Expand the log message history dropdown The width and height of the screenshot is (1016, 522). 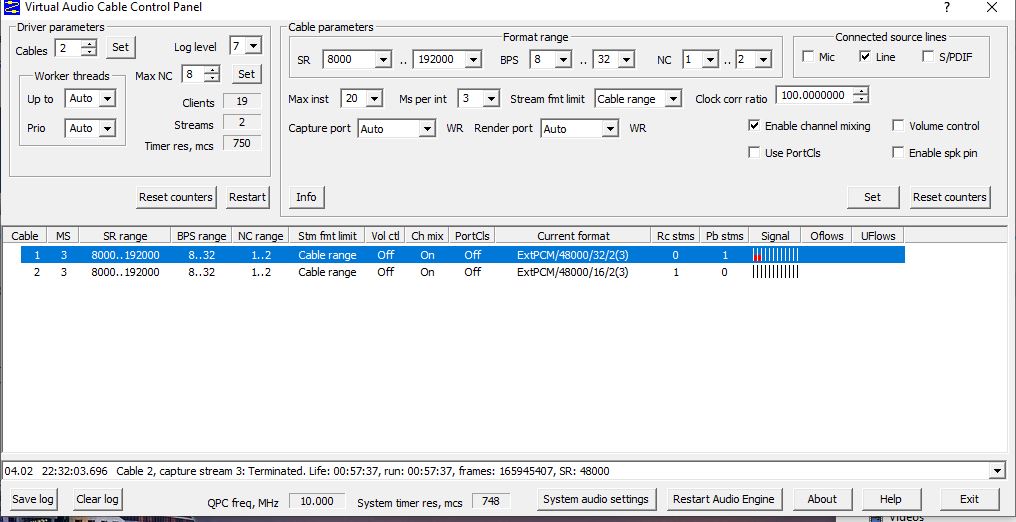pos(997,471)
